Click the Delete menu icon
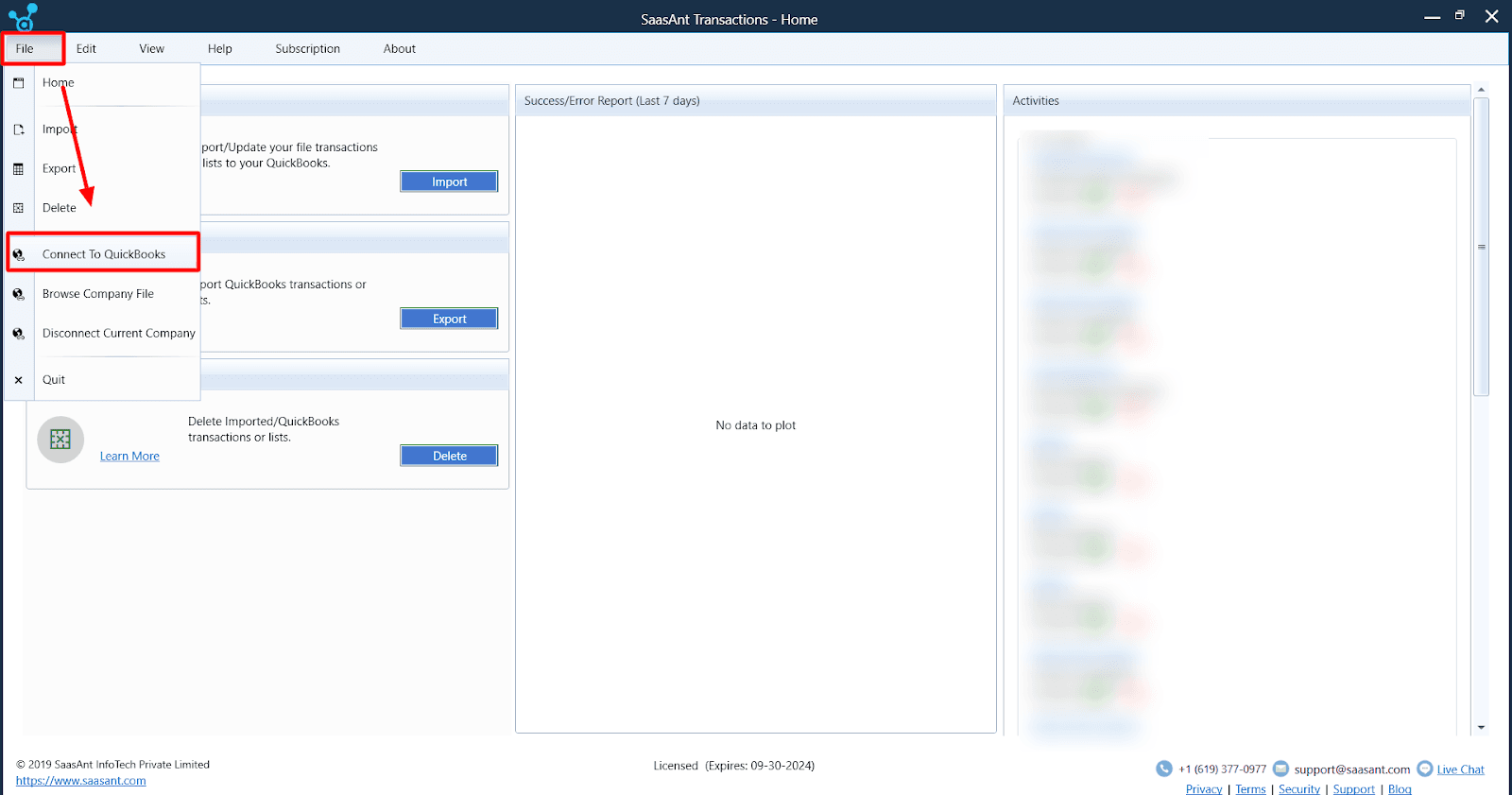 (x=18, y=208)
